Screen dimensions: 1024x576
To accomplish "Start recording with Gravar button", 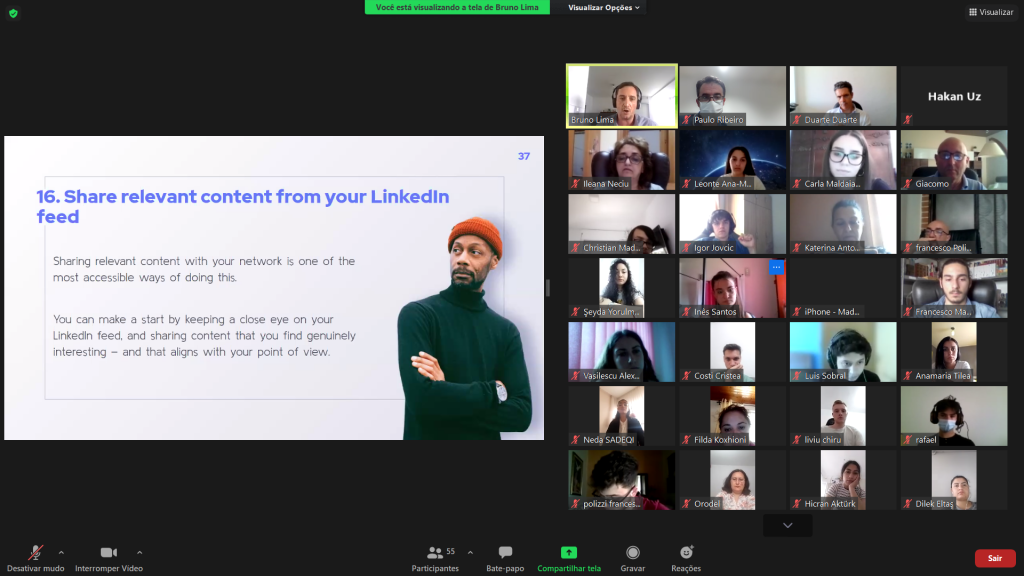I will (x=632, y=557).
